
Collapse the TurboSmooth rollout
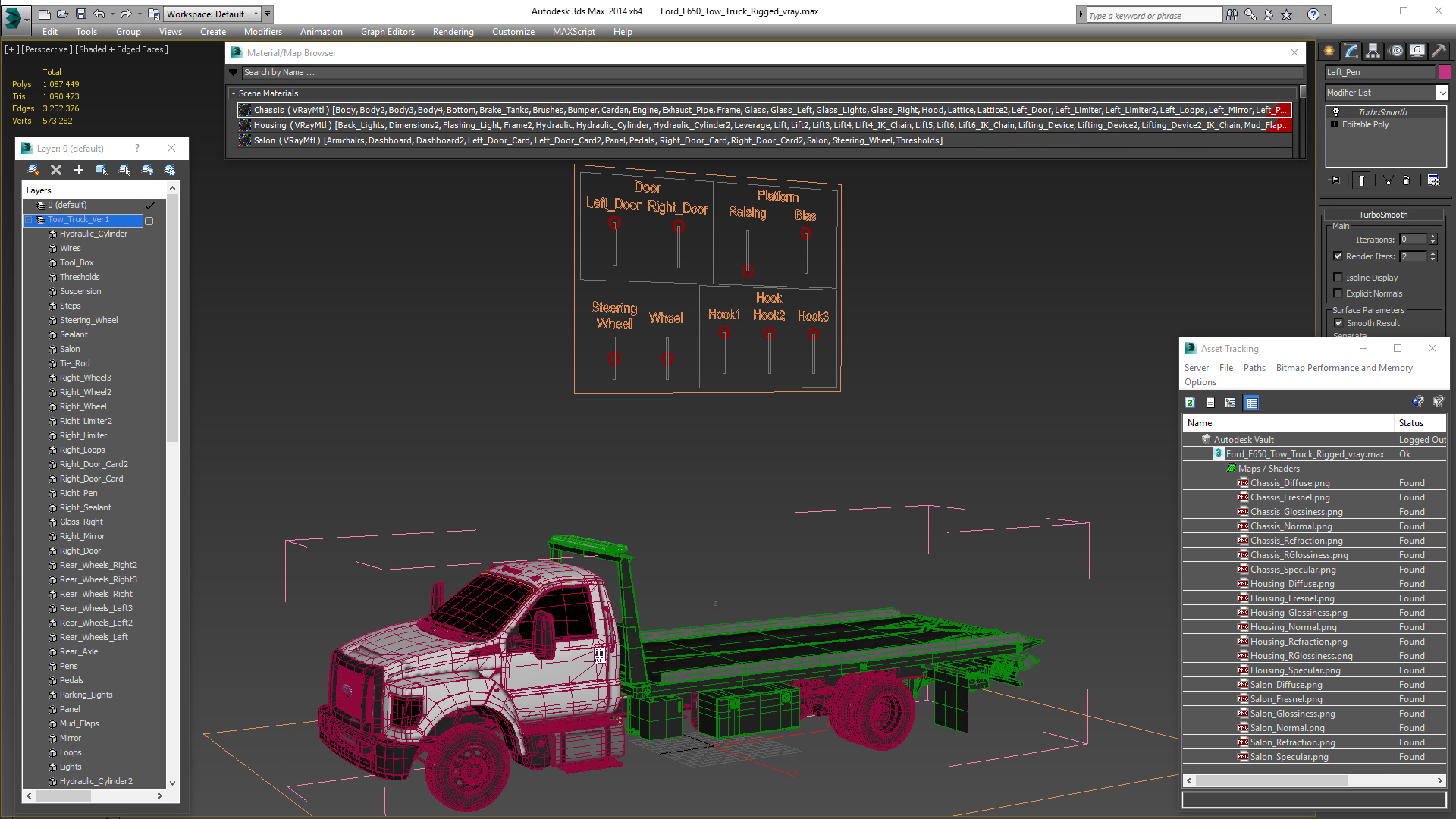point(1329,215)
